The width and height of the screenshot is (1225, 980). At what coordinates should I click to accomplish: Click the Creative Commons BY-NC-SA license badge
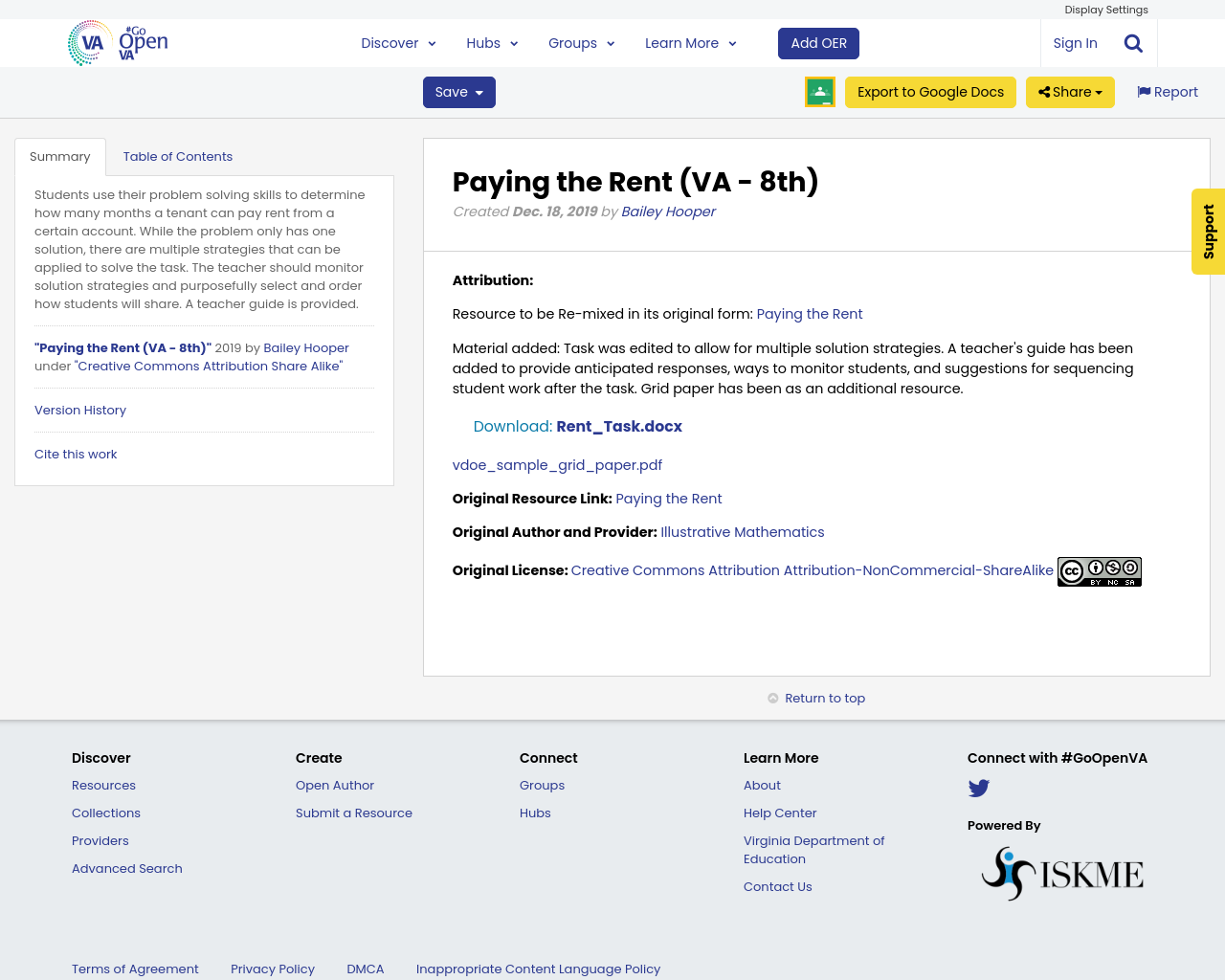click(x=1099, y=570)
